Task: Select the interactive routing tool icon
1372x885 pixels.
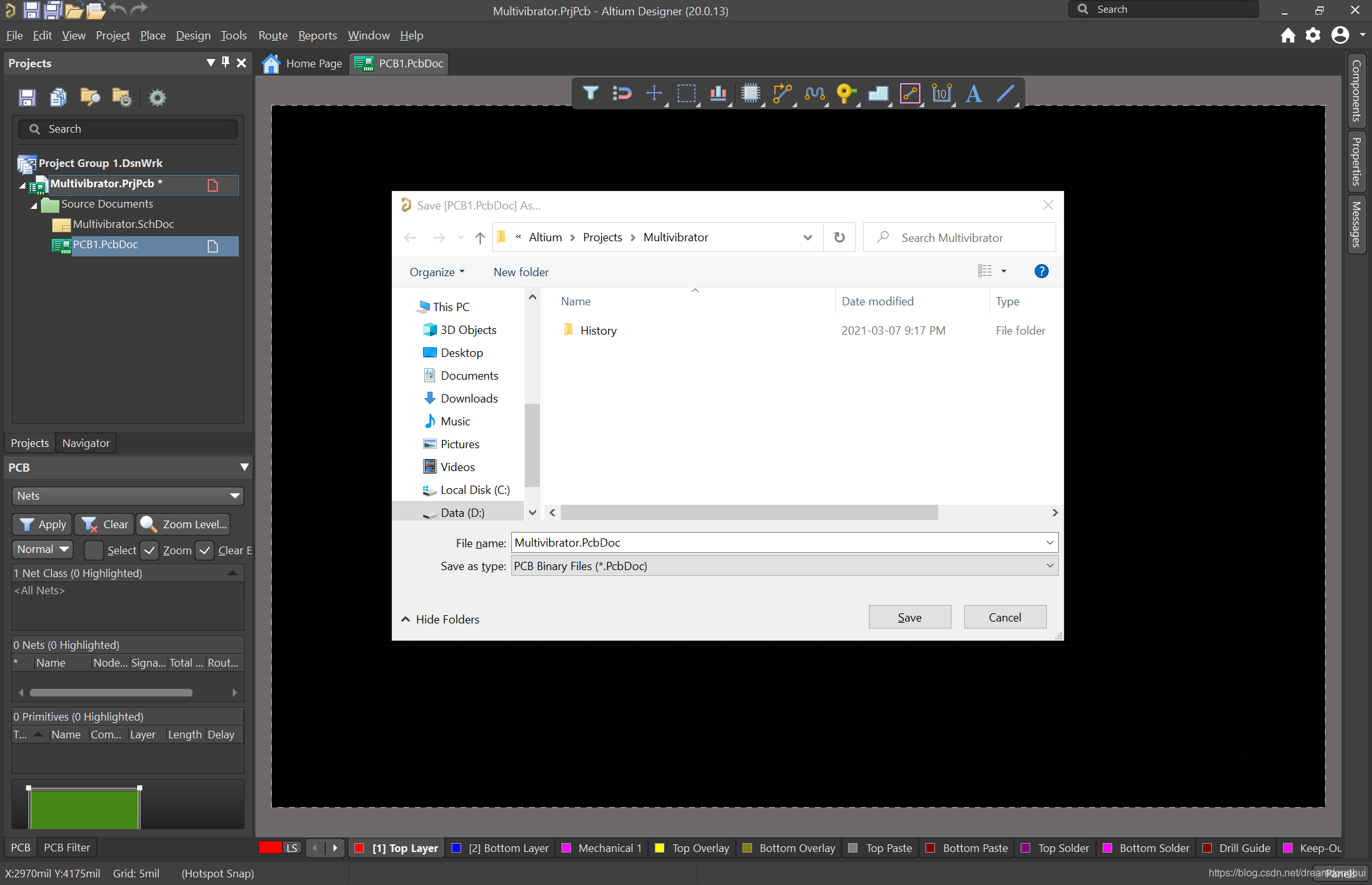Action: tap(782, 93)
